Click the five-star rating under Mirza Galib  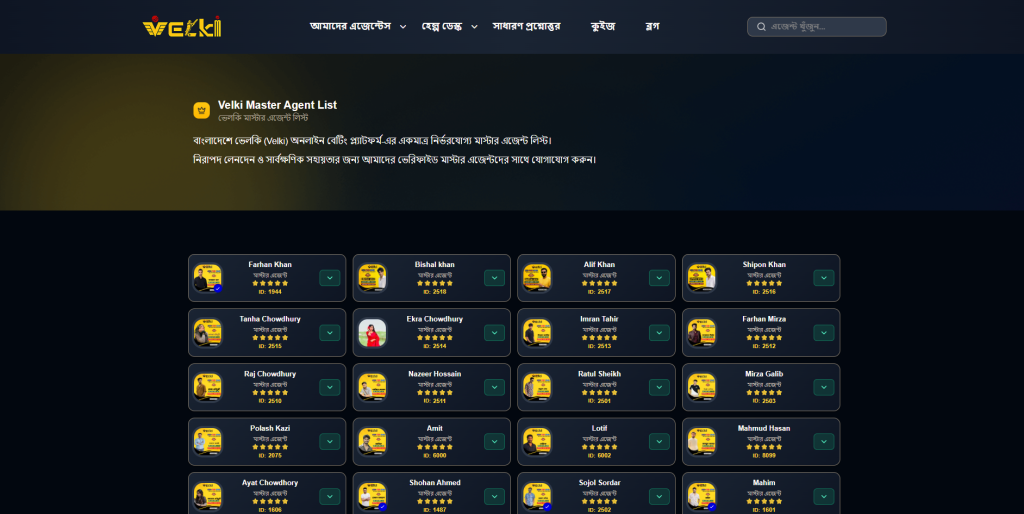[x=764, y=393]
